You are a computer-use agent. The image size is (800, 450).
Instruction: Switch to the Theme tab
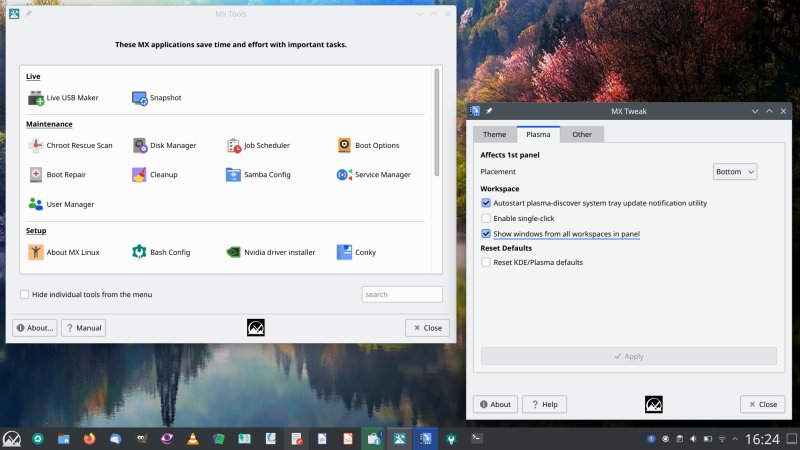coord(494,134)
